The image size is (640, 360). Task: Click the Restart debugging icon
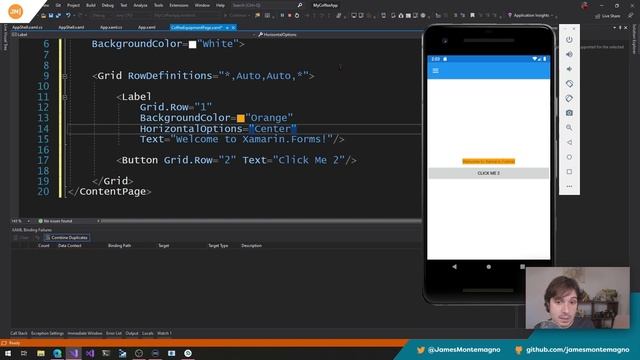(x=297, y=16)
